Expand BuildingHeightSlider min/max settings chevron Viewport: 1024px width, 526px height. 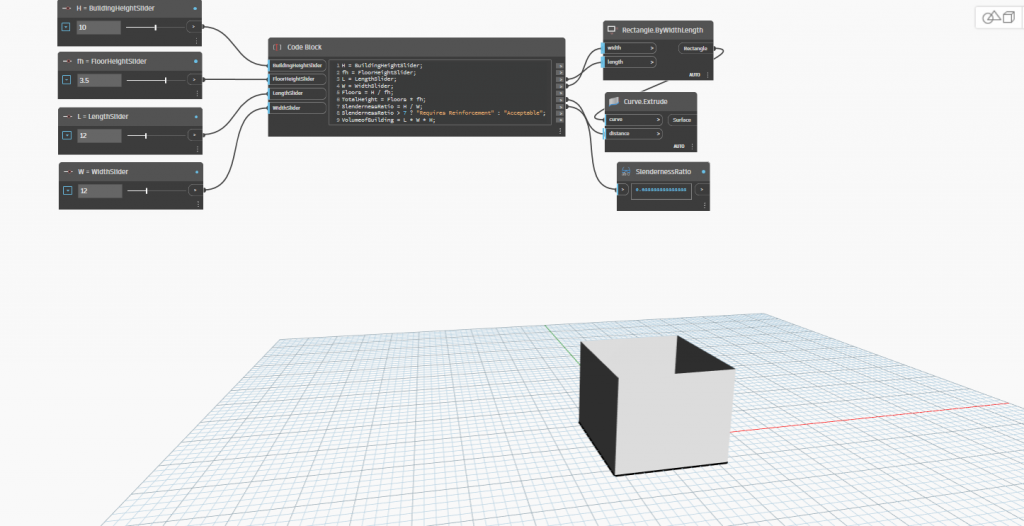click(66, 27)
